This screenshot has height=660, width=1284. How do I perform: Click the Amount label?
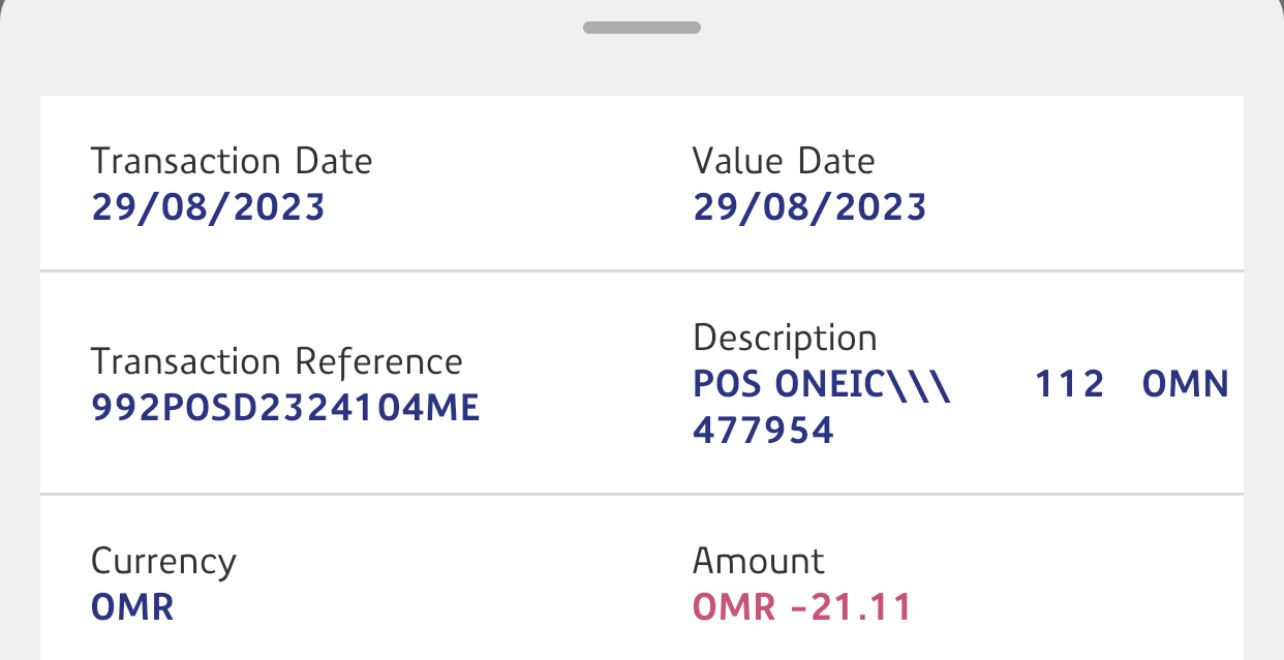coord(758,561)
